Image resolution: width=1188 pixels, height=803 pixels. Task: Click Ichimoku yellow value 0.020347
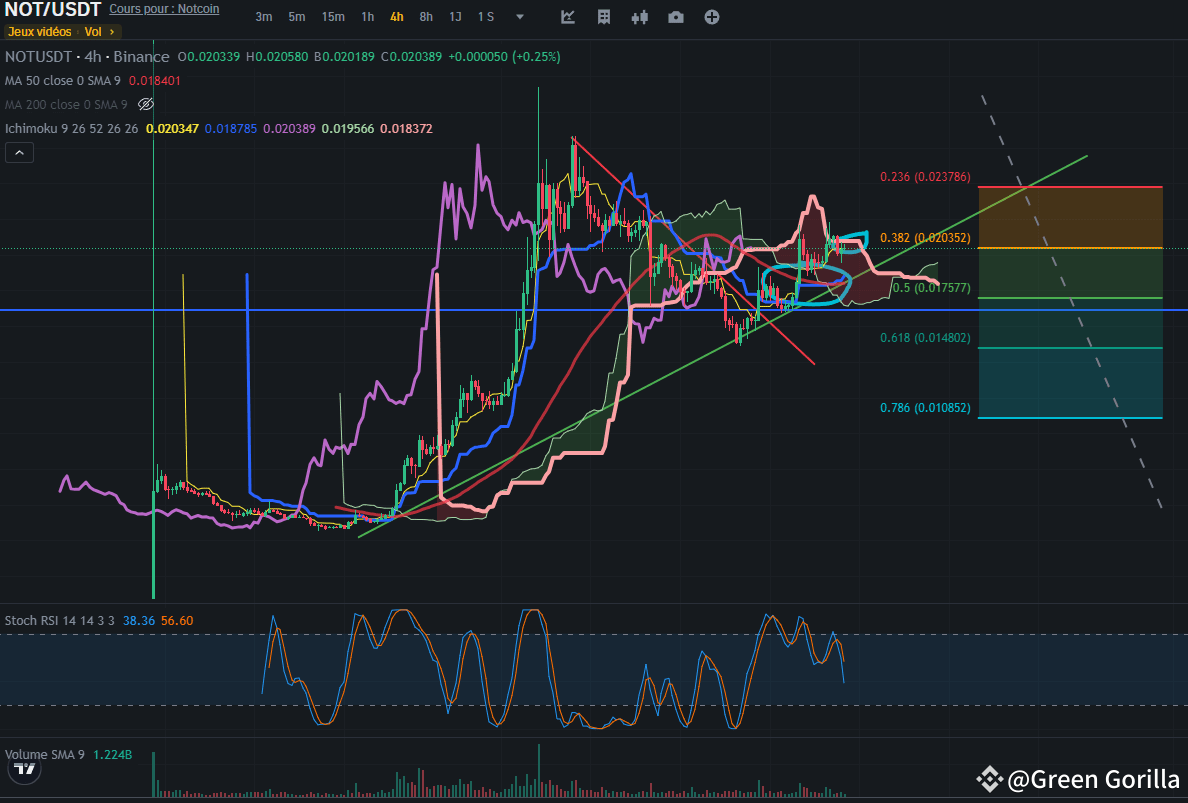[x=172, y=129]
